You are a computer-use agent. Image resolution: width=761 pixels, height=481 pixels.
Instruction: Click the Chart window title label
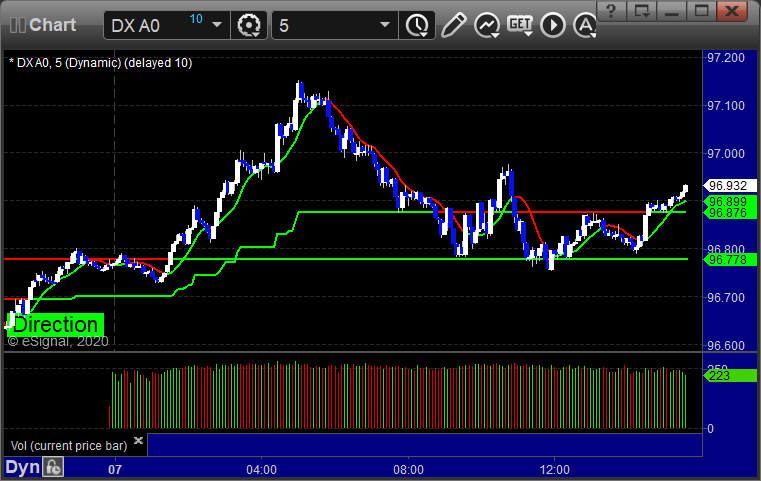click(x=52, y=25)
